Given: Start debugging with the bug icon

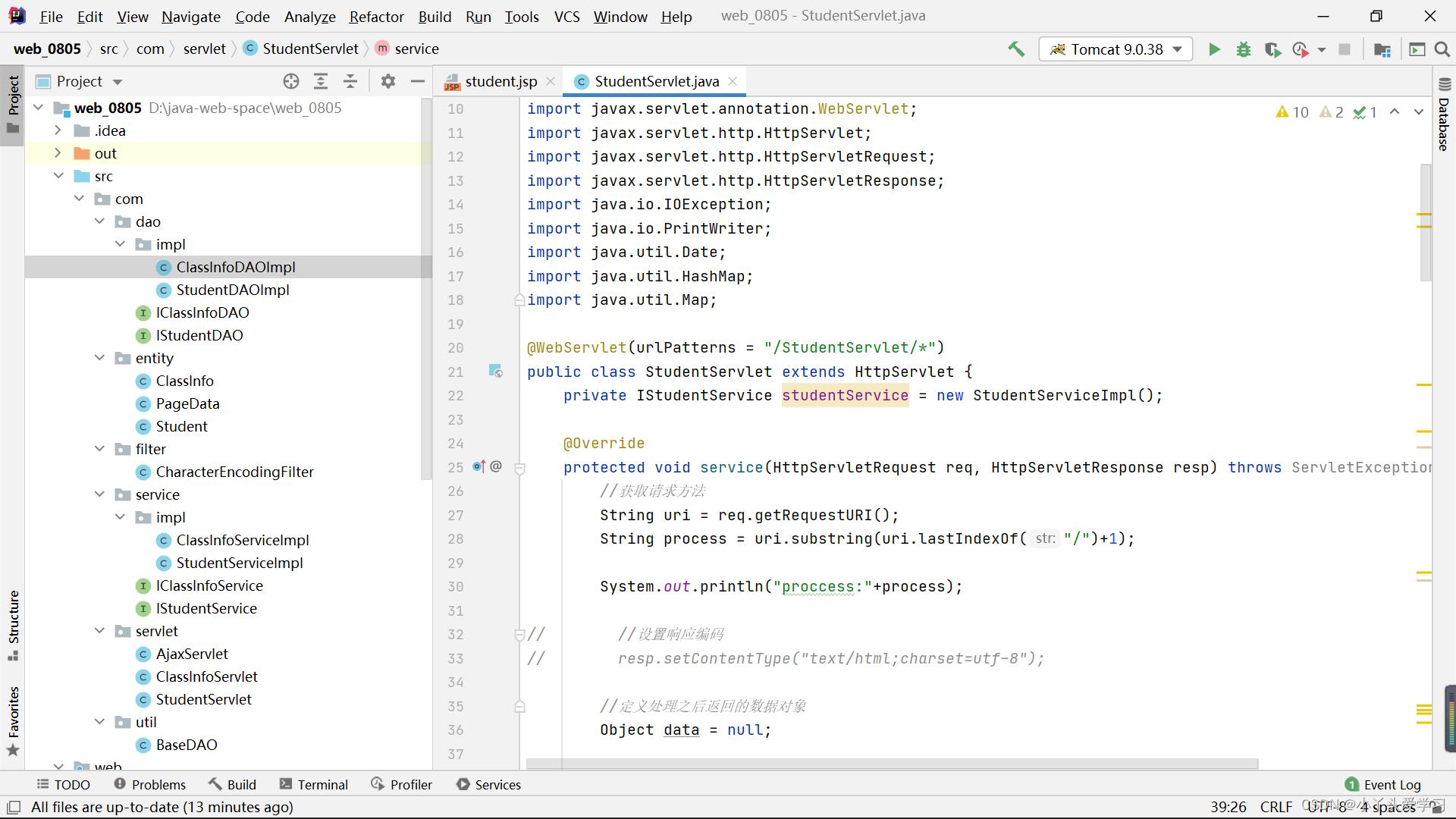Looking at the screenshot, I should click(1244, 49).
